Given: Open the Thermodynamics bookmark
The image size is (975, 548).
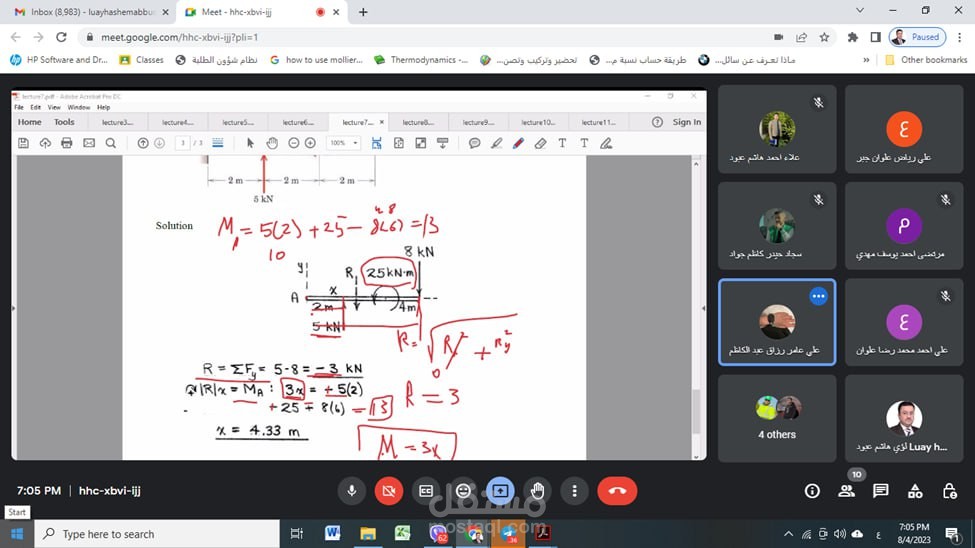Looking at the screenshot, I should point(421,60).
